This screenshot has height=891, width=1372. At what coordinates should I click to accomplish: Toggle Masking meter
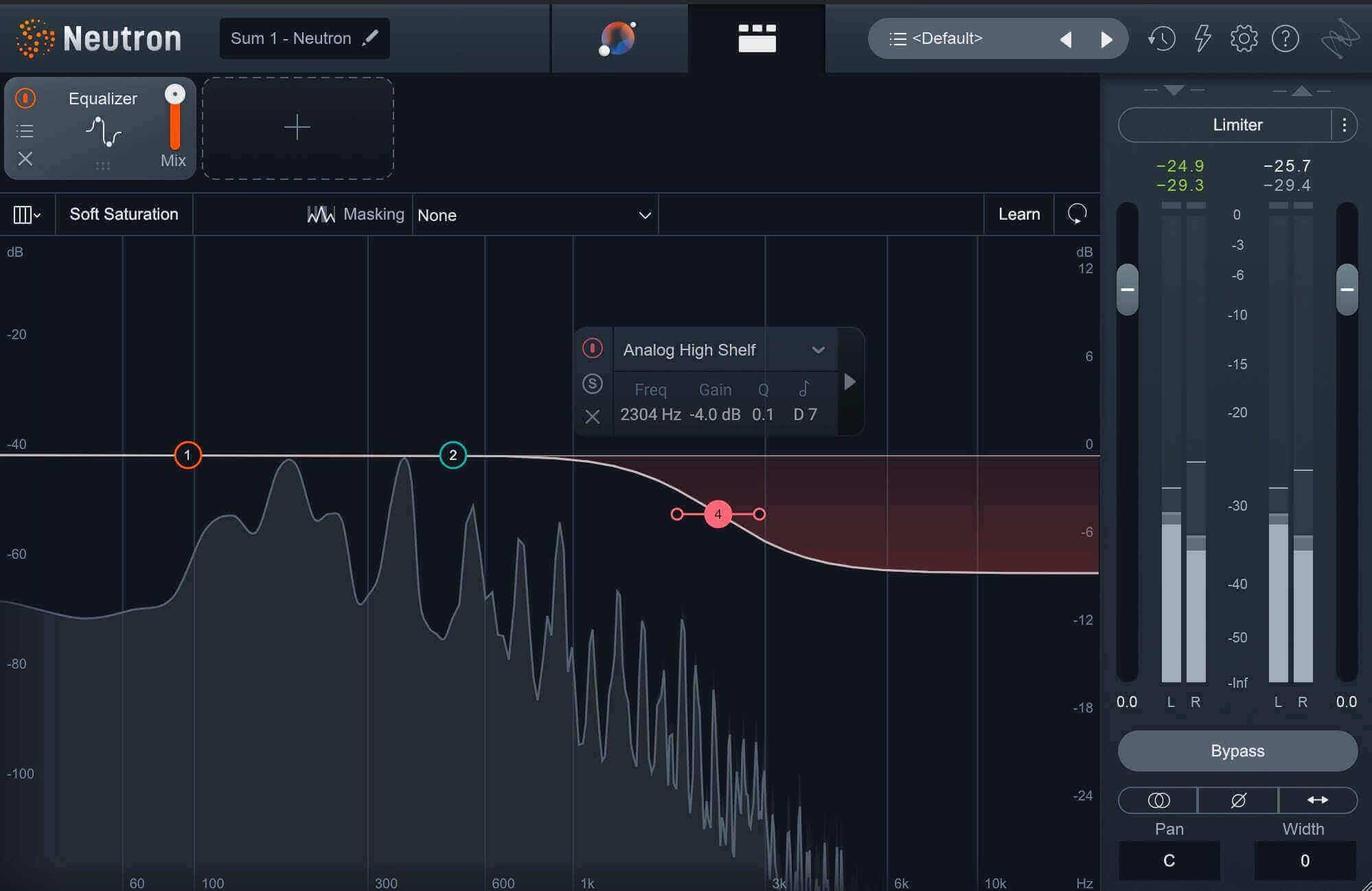[x=356, y=214]
